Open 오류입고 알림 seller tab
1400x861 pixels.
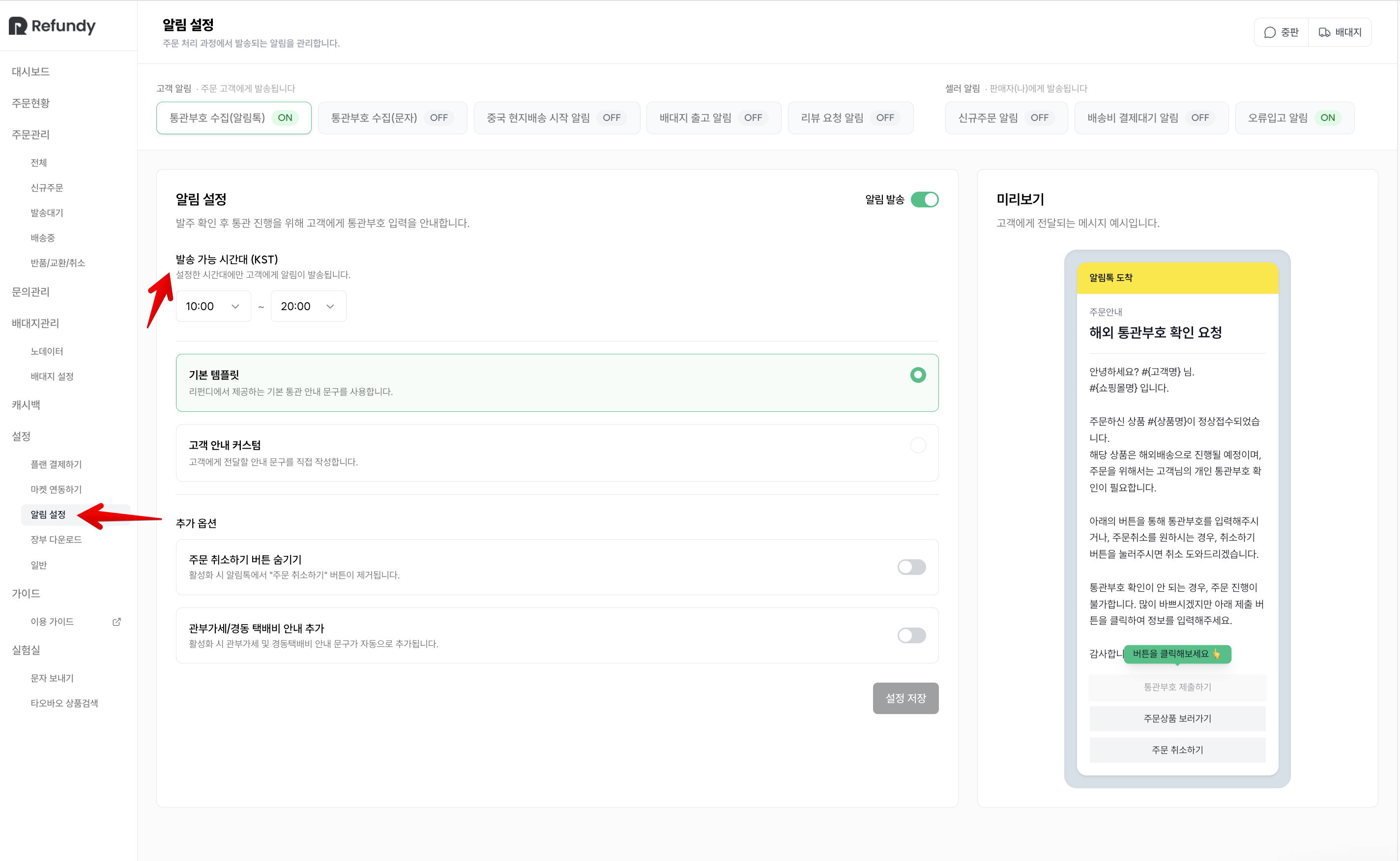[x=1294, y=118]
